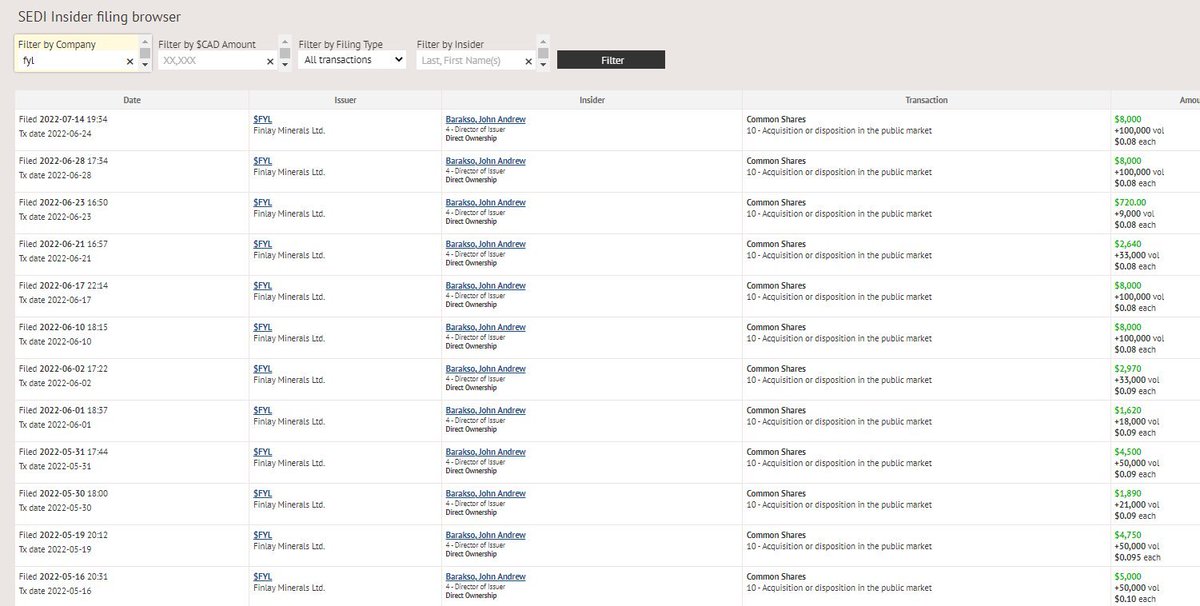The height and width of the screenshot is (606, 1200).
Task: Open Barakso, John Andrew in the row filed 2022-06-17
Action: tap(485, 286)
